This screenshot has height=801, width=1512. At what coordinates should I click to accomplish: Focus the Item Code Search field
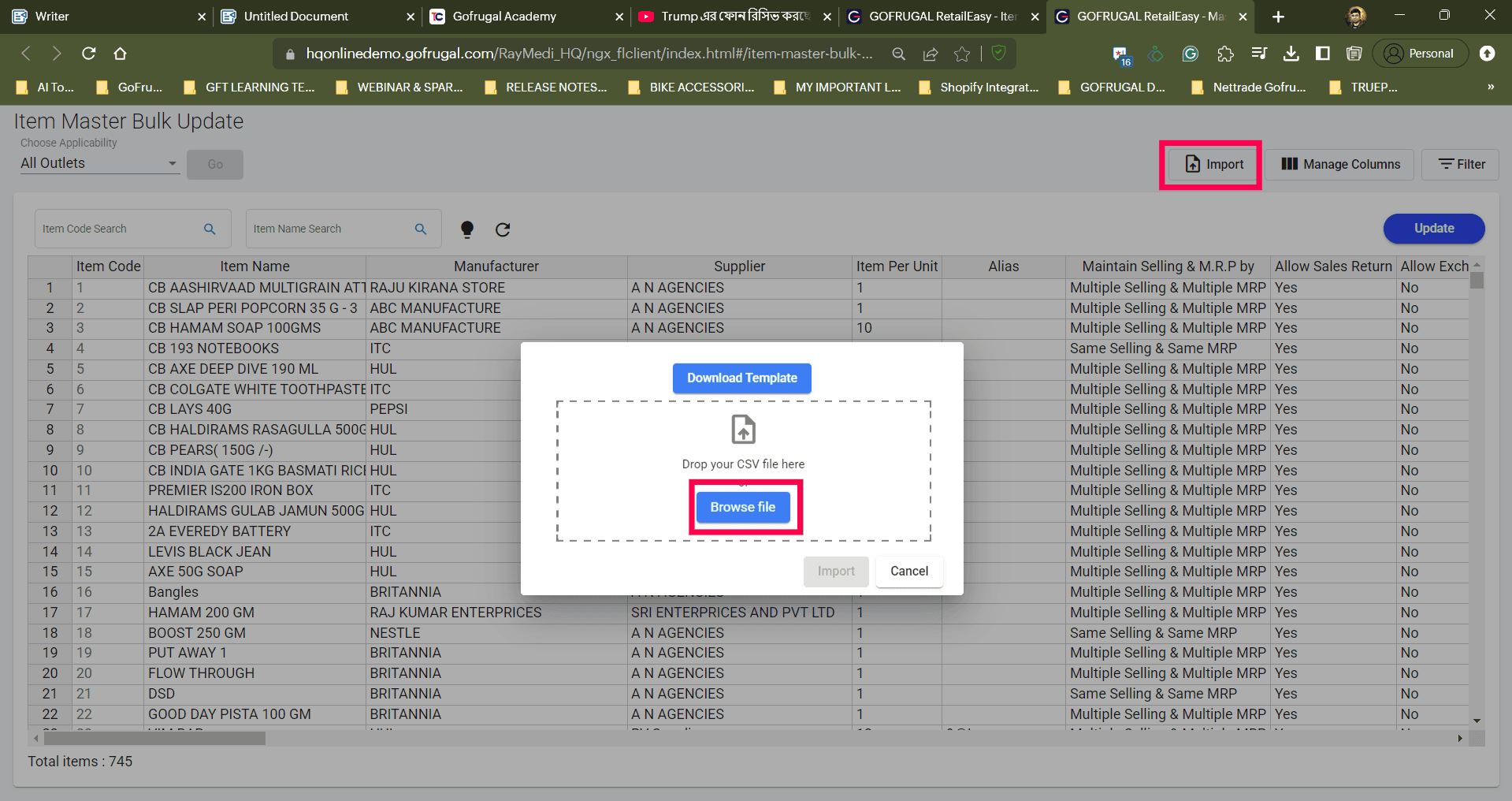pos(132,229)
